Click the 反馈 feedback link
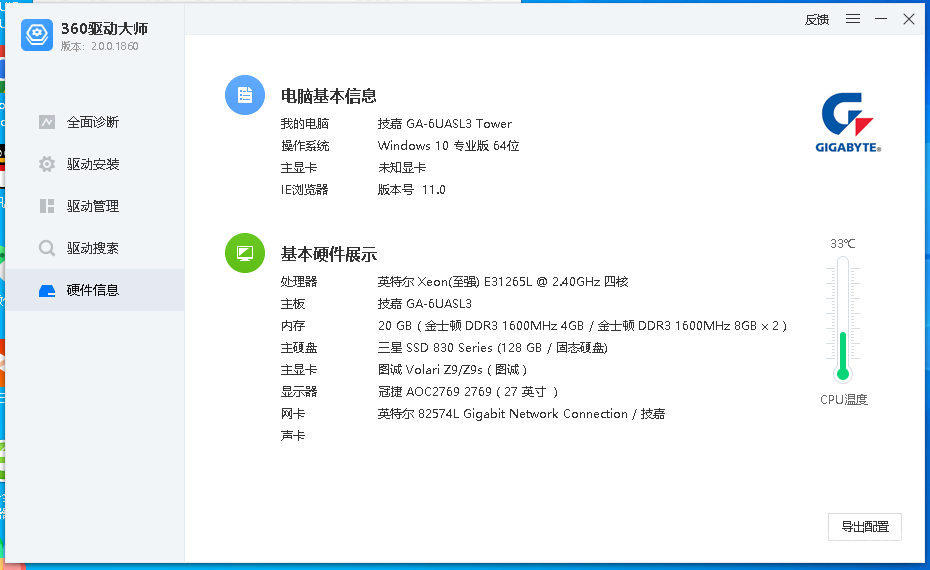930x570 pixels. (x=817, y=20)
